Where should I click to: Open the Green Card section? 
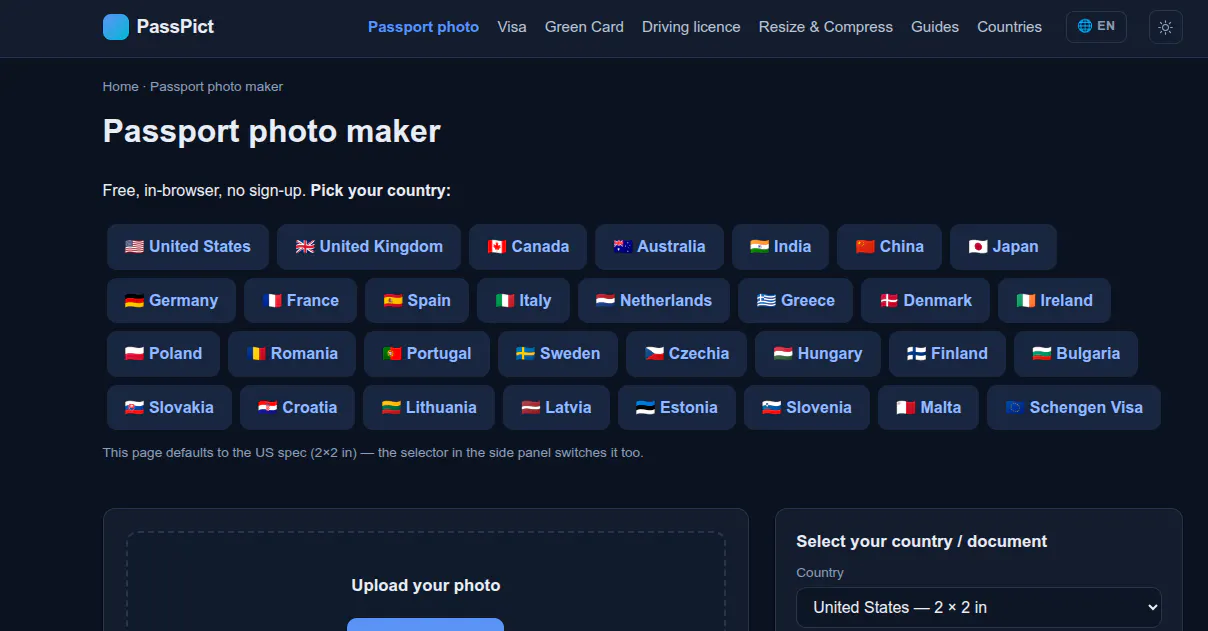(584, 27)
